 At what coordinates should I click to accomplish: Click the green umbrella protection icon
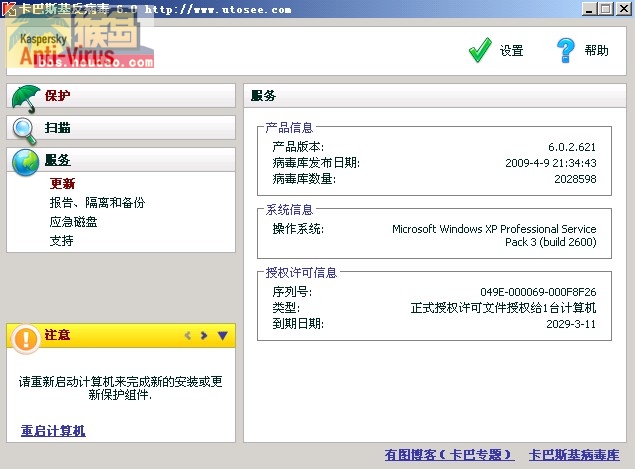click(x=26, y=99)
